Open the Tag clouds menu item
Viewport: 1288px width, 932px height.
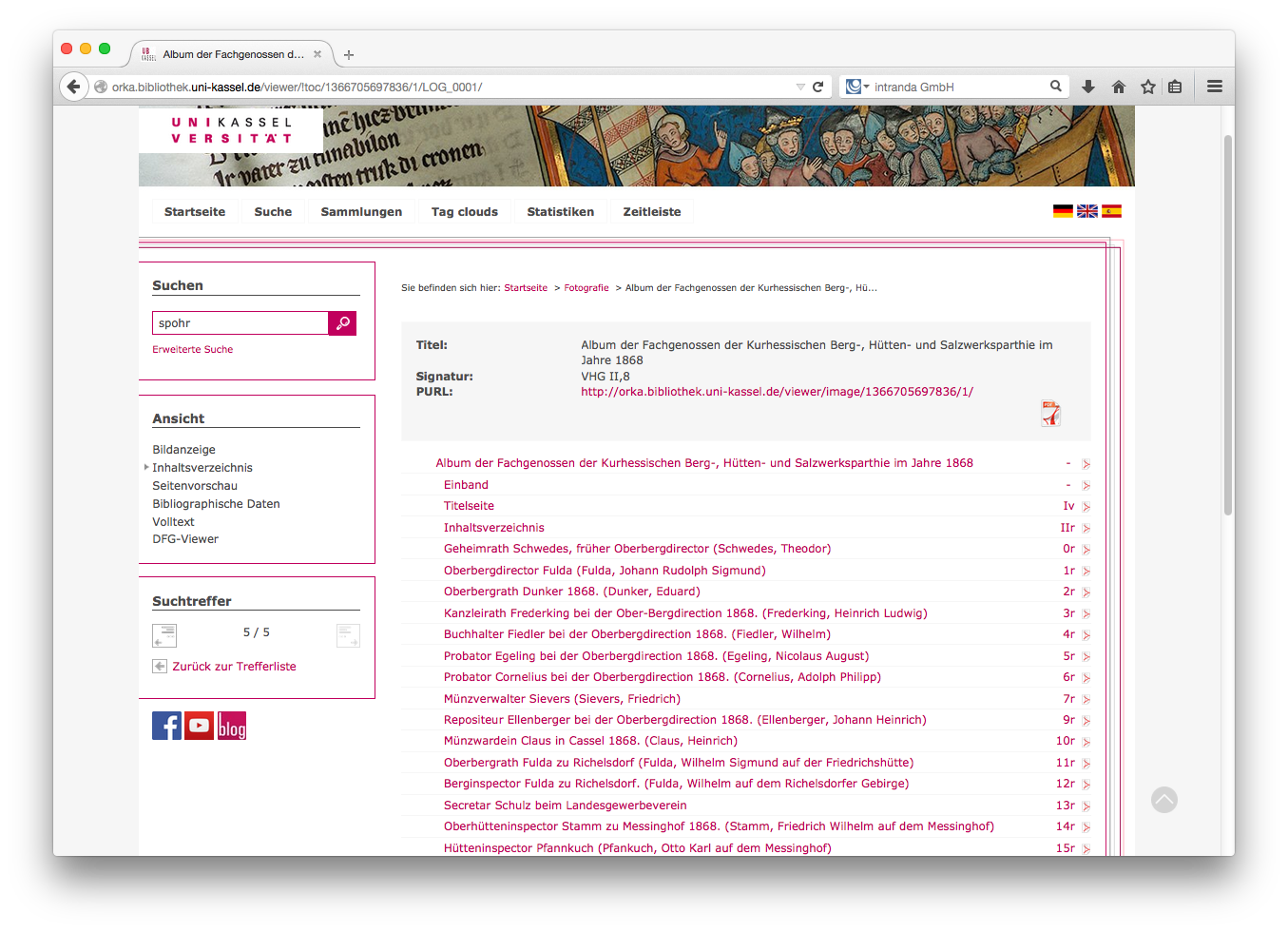(465, 212)
